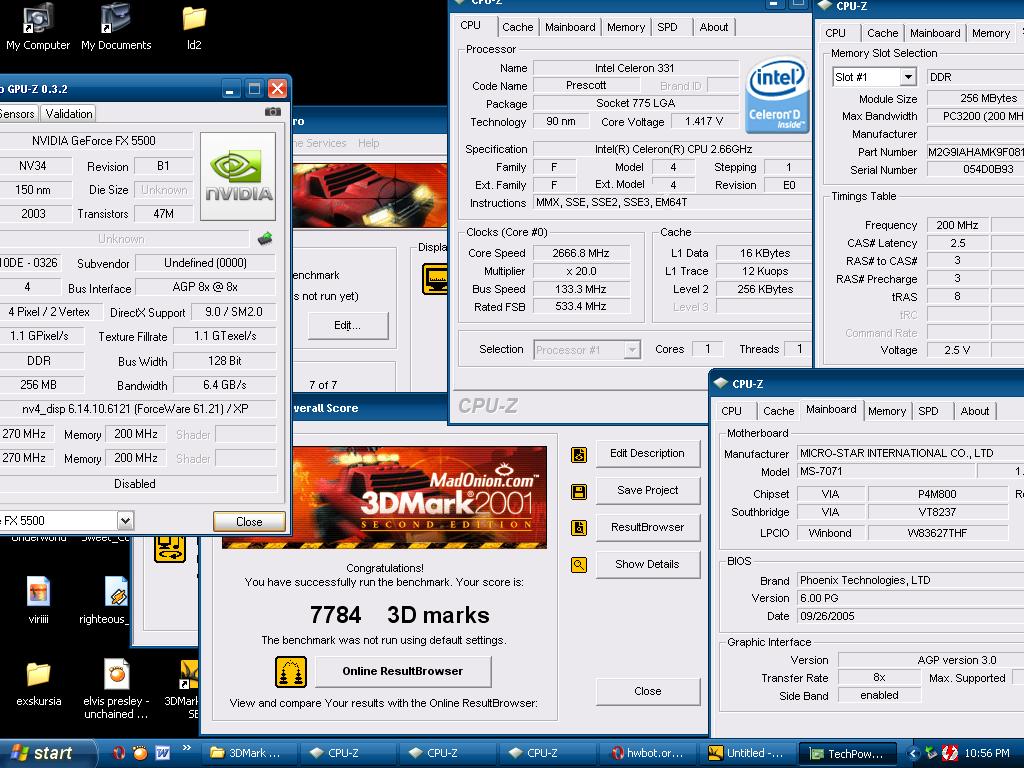The width and height of the screenshot is (1024, 768).
Task: Click the Edit Description icon in 3DMark
Action: coord(579,455)
